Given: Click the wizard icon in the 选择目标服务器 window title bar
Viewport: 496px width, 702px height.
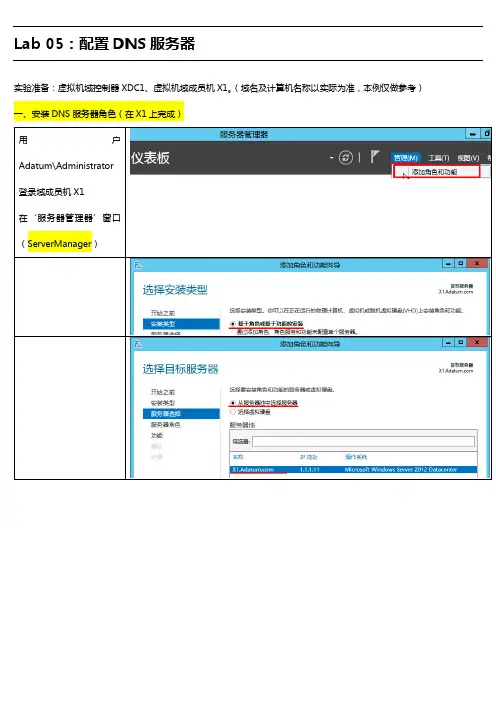Looking at the screenshot, I should pyautogui.click(x=138, y=344).
